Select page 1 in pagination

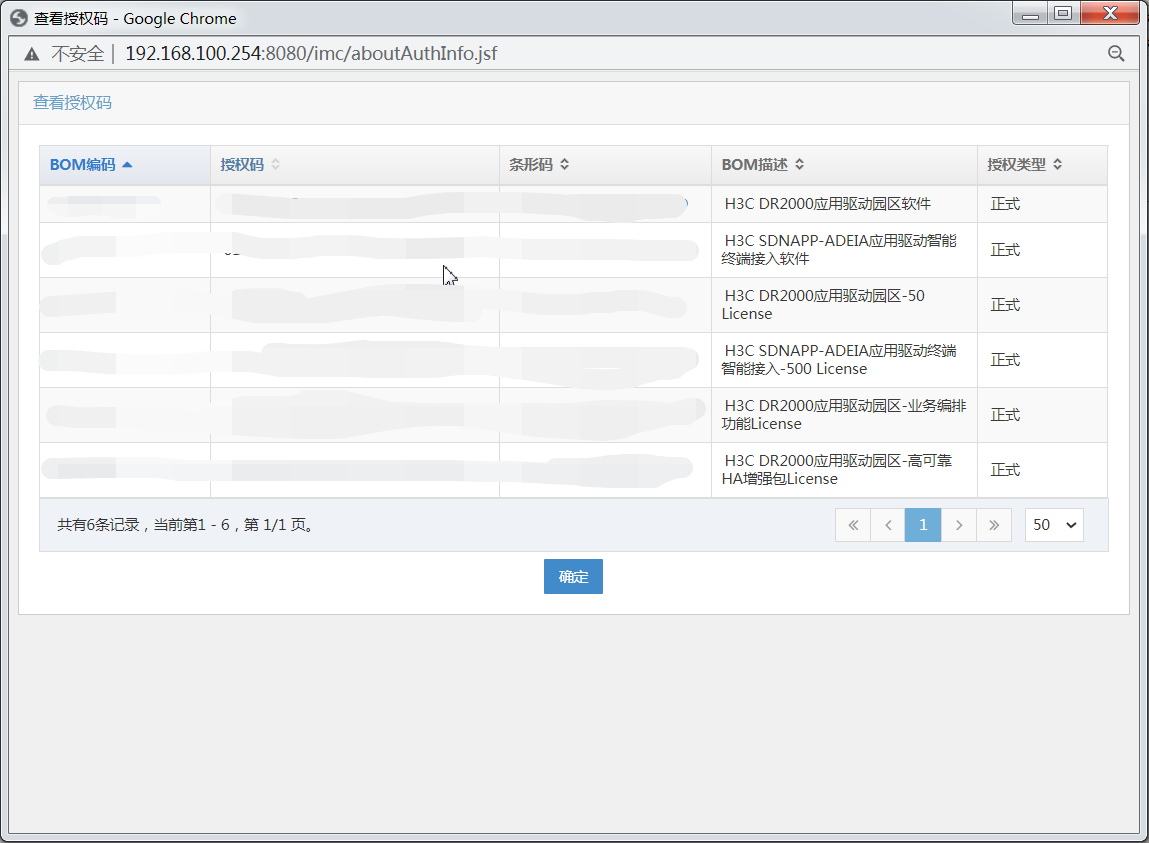coord(923,525)
